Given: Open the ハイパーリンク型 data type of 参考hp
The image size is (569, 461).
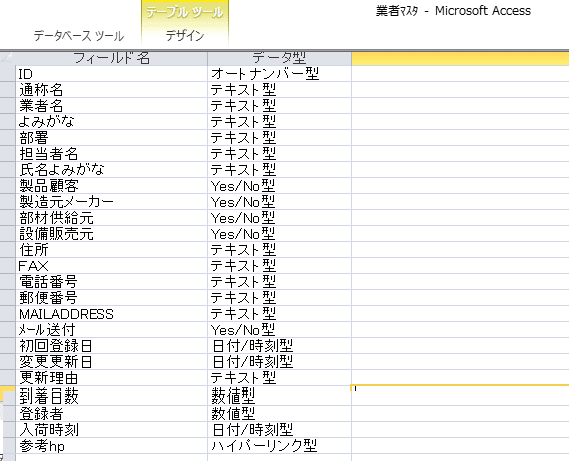Looking at the screenshot, I should 279,445.
